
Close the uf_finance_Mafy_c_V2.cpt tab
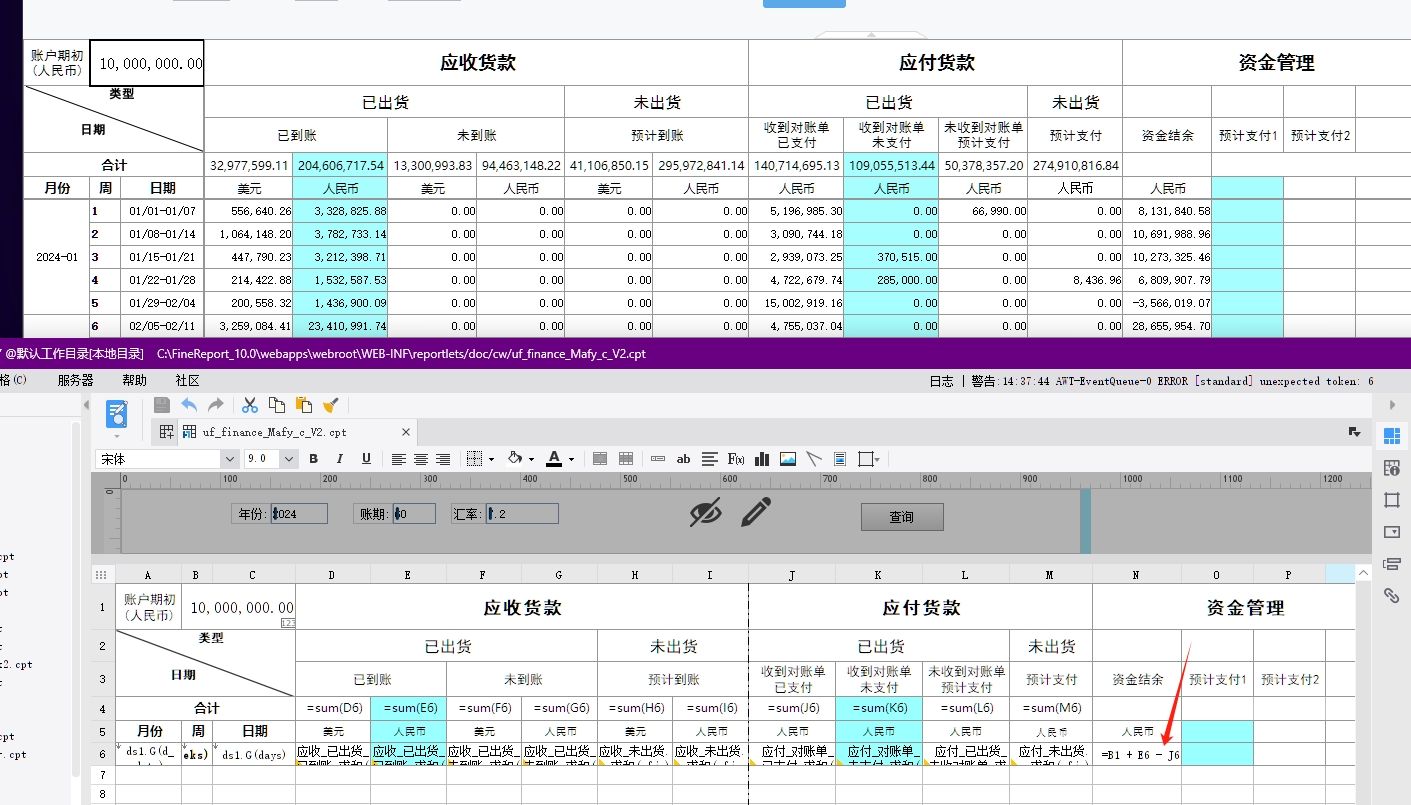coord(406,432)
